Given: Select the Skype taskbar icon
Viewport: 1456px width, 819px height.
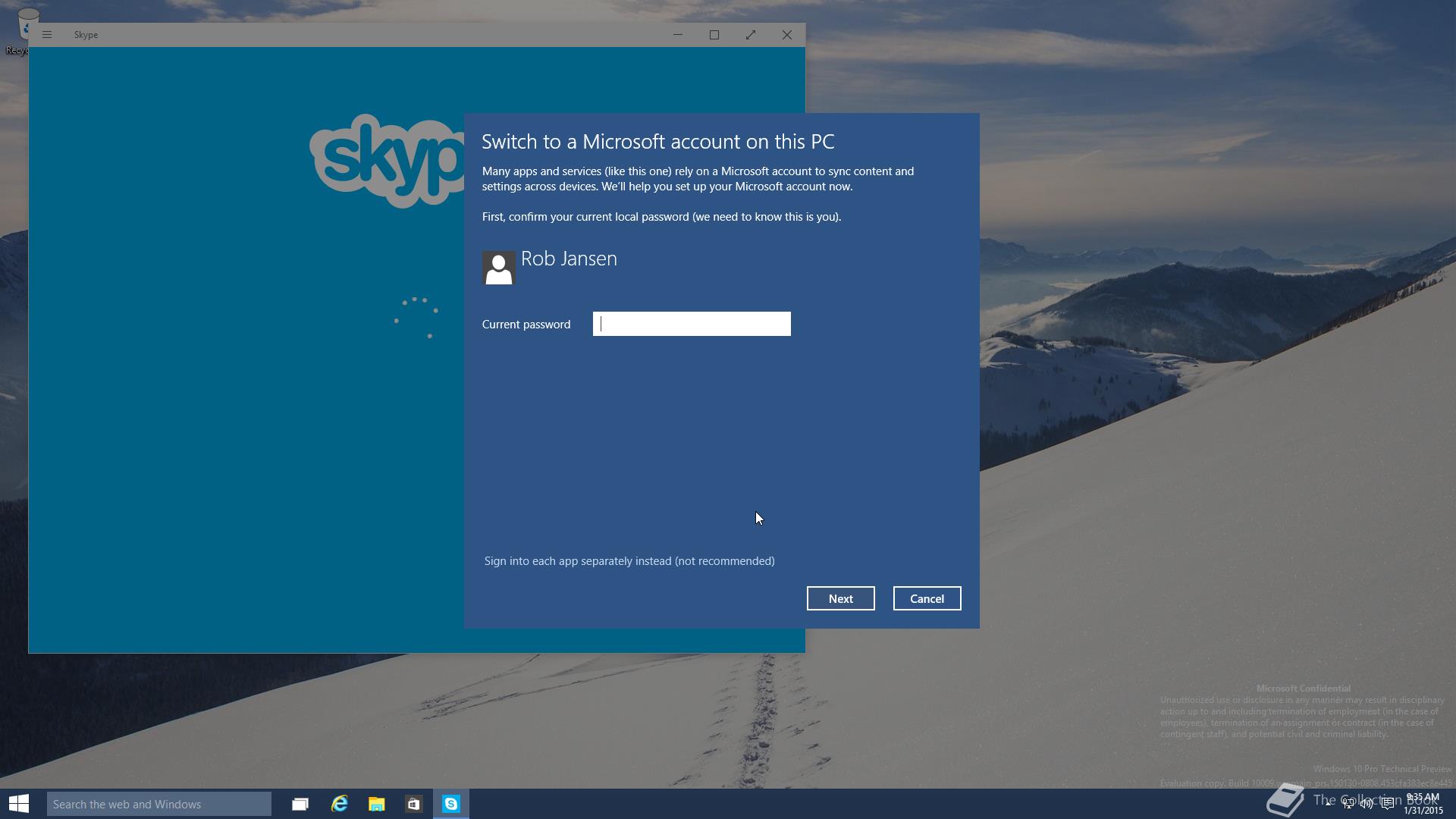Looking at the screenshot, I should tap(451, 804).
